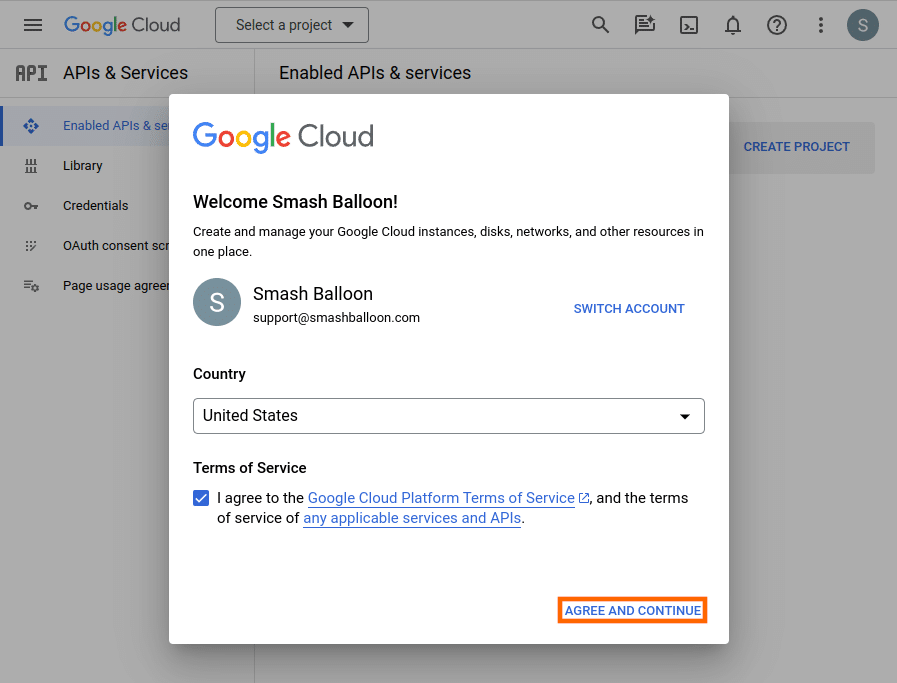Activate Cloud Shell terminal icon
897x683 pixels.
(688, 25)
